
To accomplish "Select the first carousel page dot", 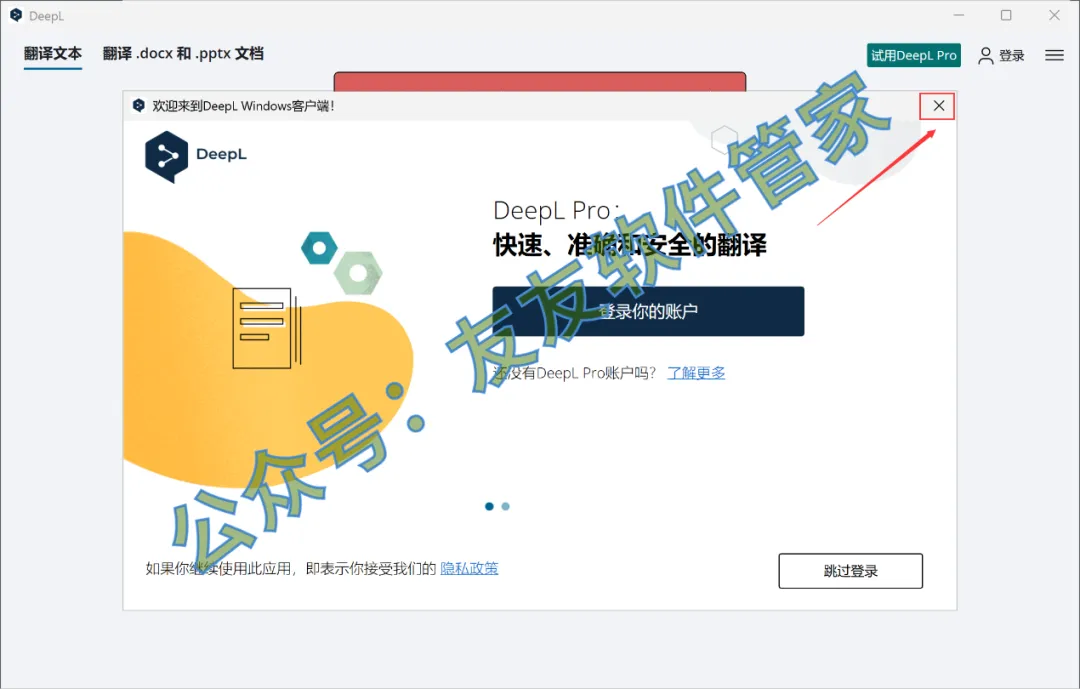I will (x=489, y=506).
